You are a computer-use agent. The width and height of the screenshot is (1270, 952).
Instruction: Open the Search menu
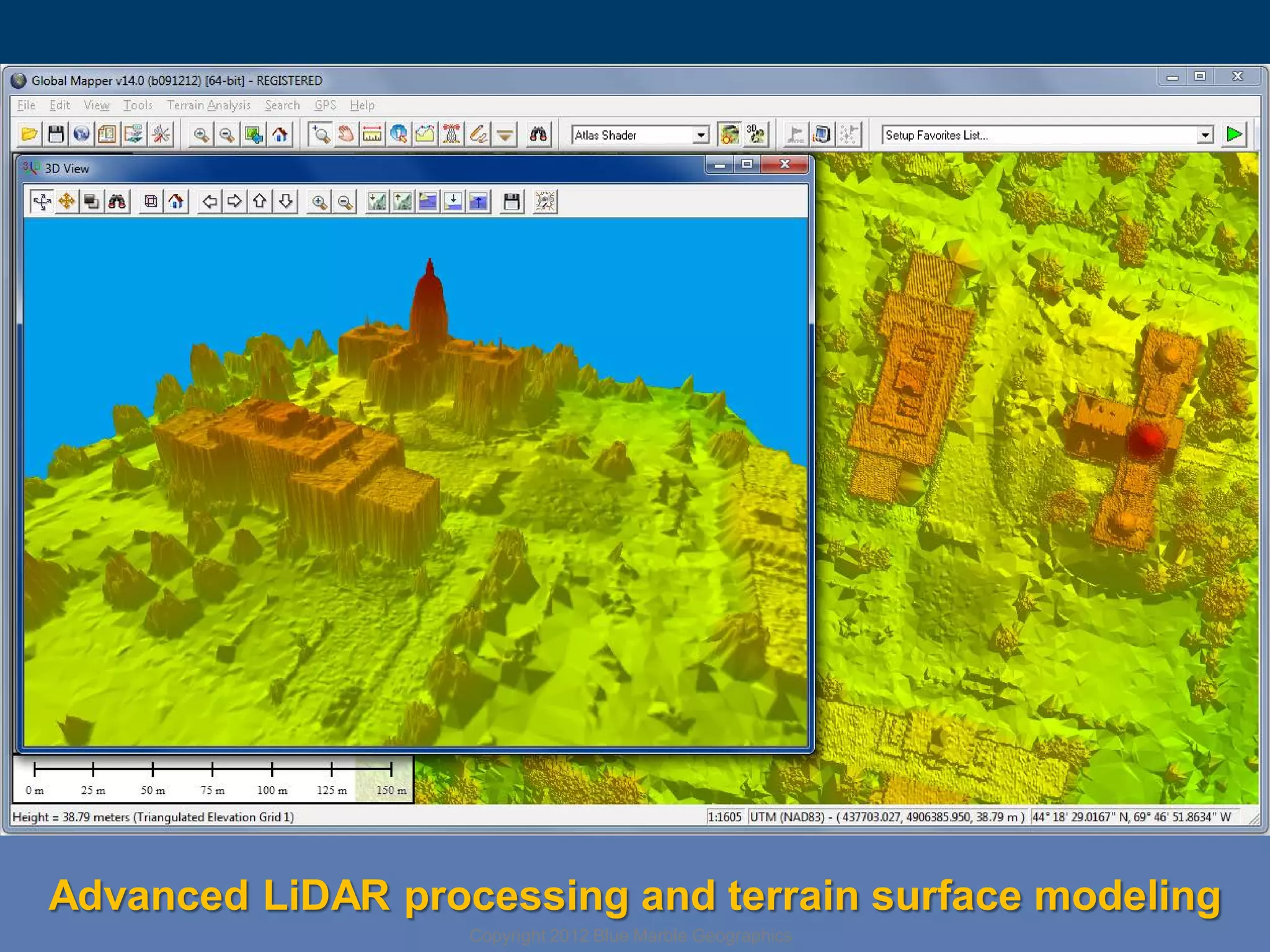tap(282, 105)
